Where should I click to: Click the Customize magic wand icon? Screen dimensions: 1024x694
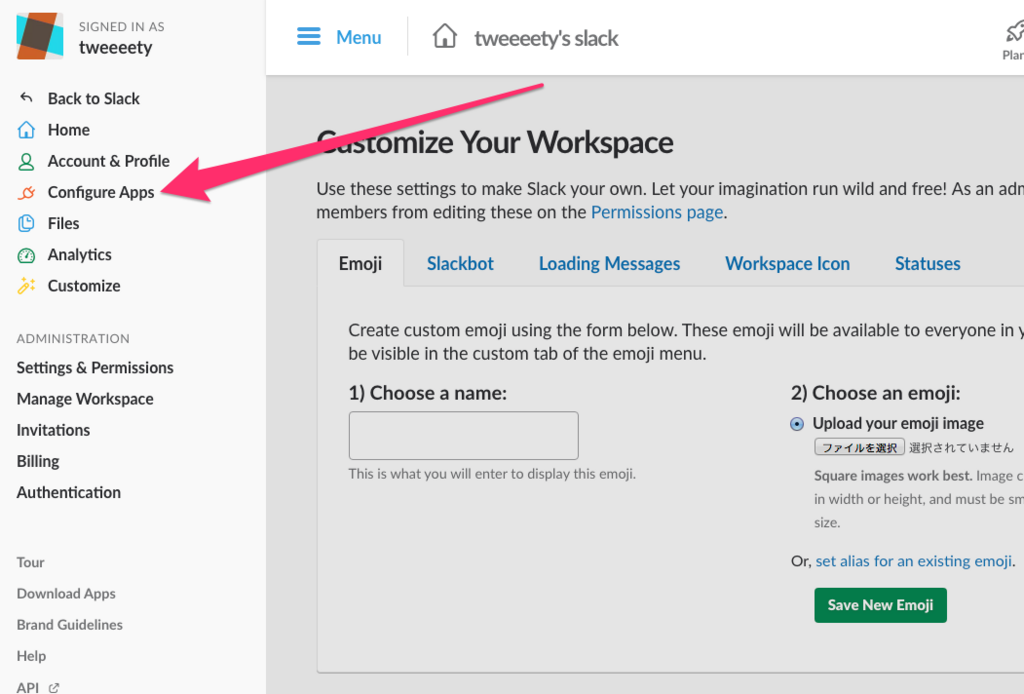26,285
